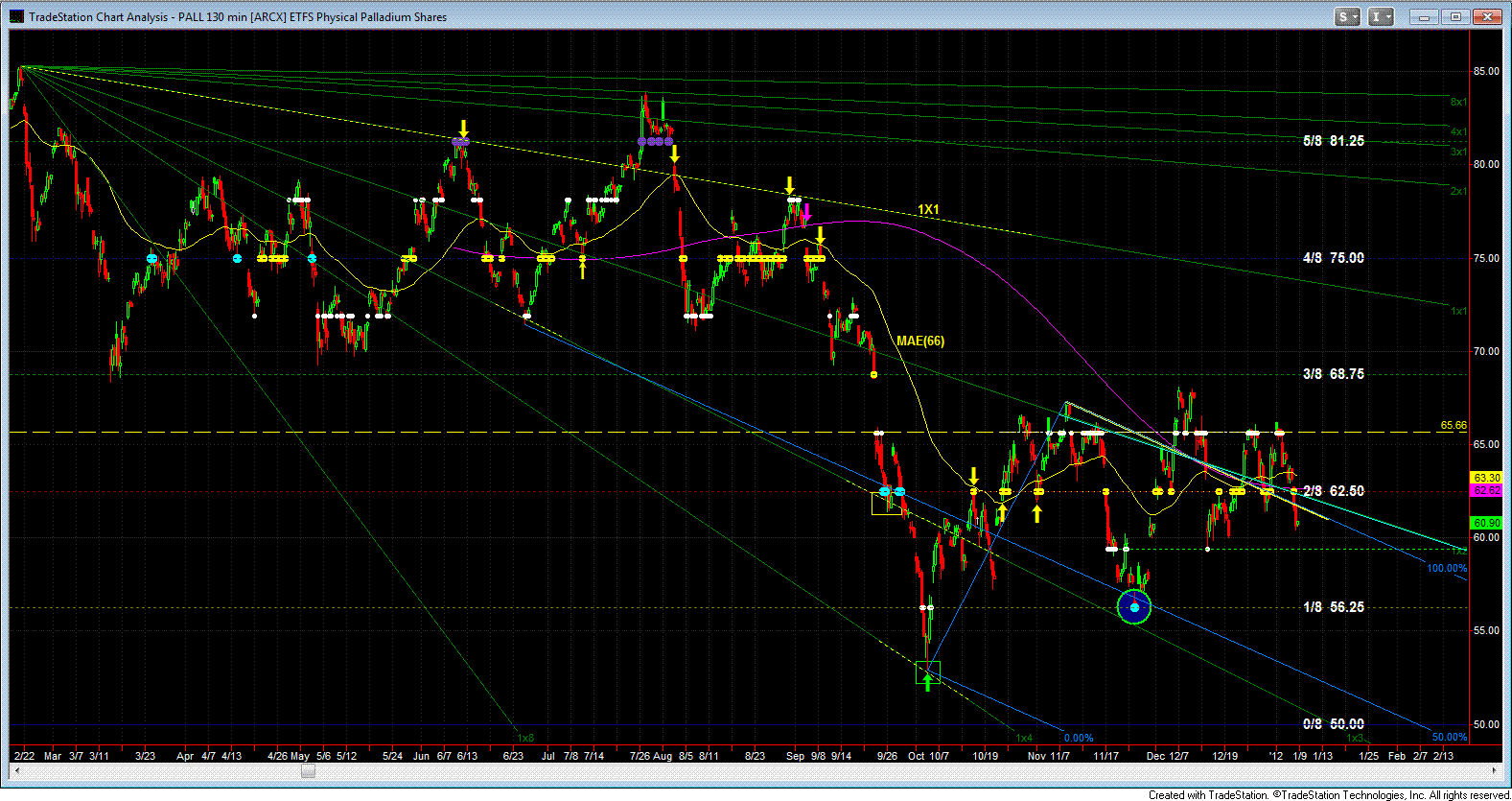This screenshot has height=801, width=1512.
Task: Click the 8x1 Gann fan label
Action: coord(1458,102)
